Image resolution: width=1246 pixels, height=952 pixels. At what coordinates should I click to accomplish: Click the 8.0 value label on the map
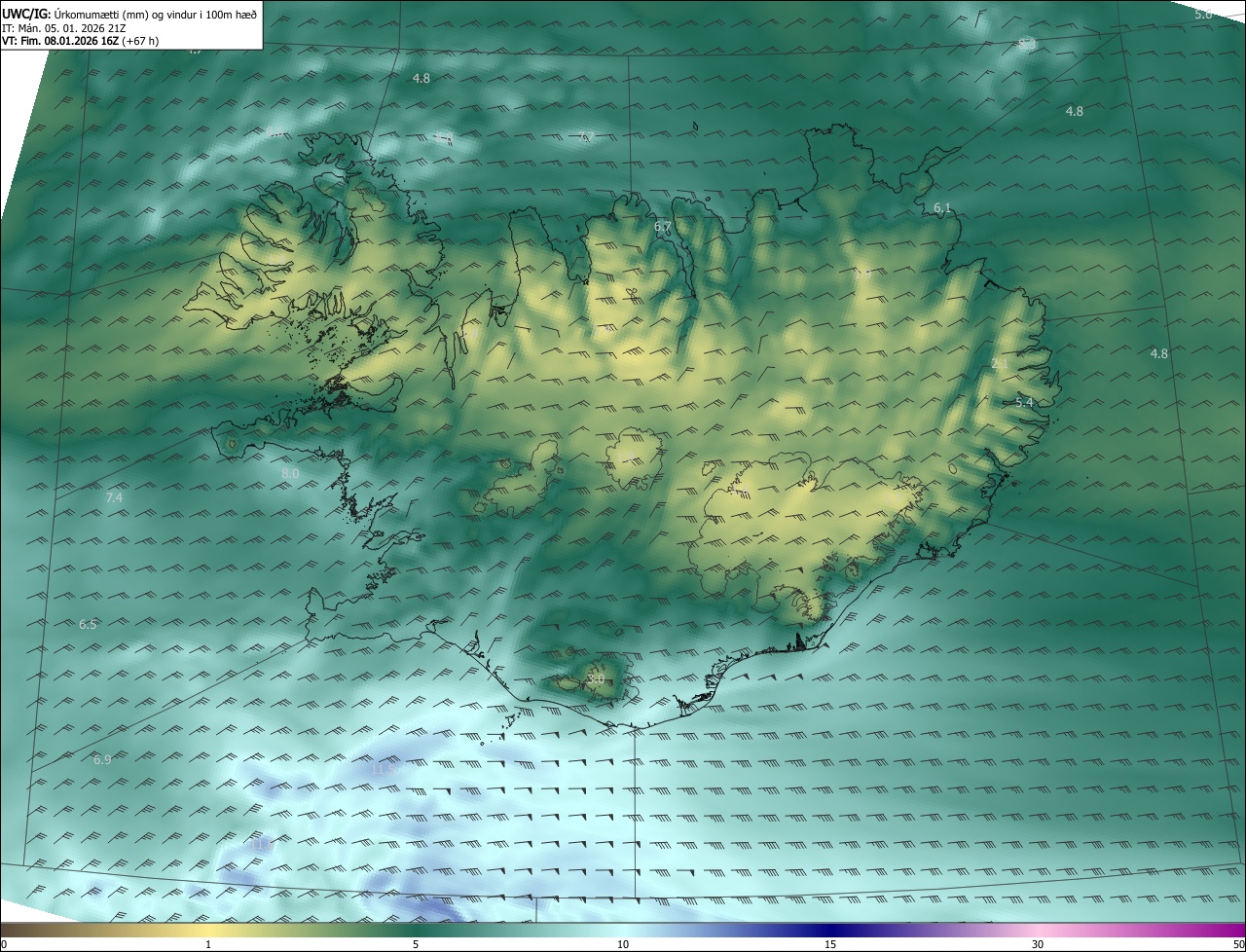[290, 473]
